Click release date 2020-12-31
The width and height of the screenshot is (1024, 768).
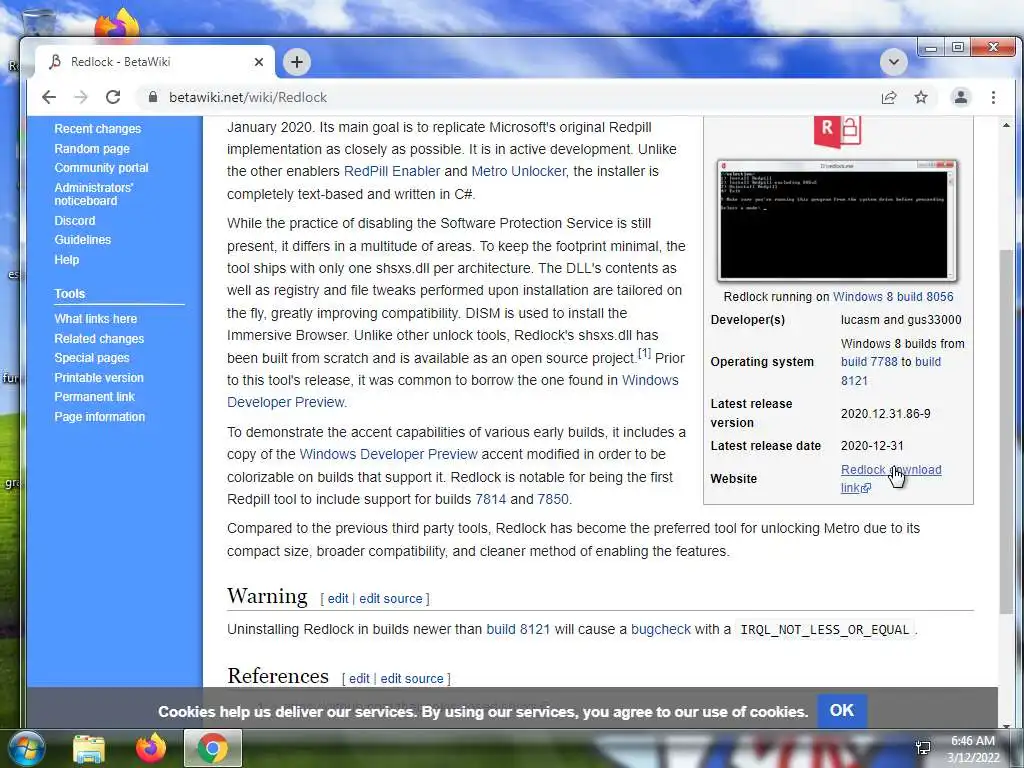[x=872, y=445]
